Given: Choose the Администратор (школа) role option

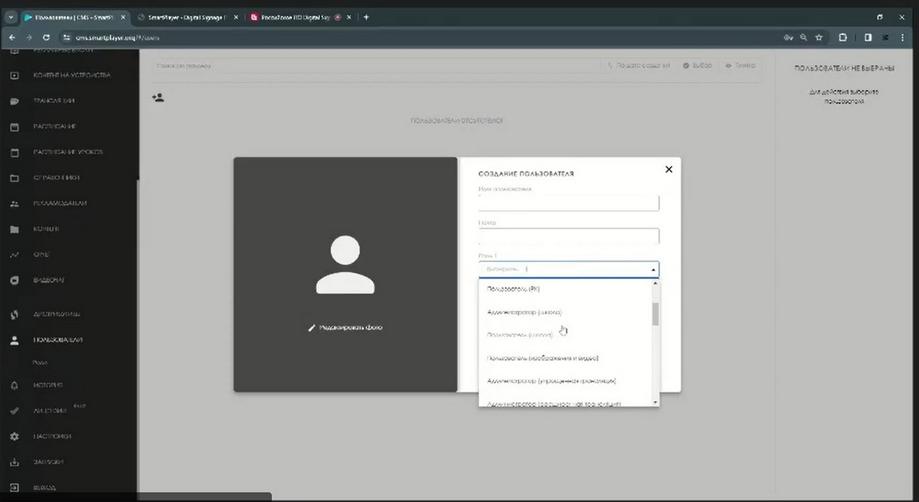Looking at the screenshot, I should click(524, 312).
